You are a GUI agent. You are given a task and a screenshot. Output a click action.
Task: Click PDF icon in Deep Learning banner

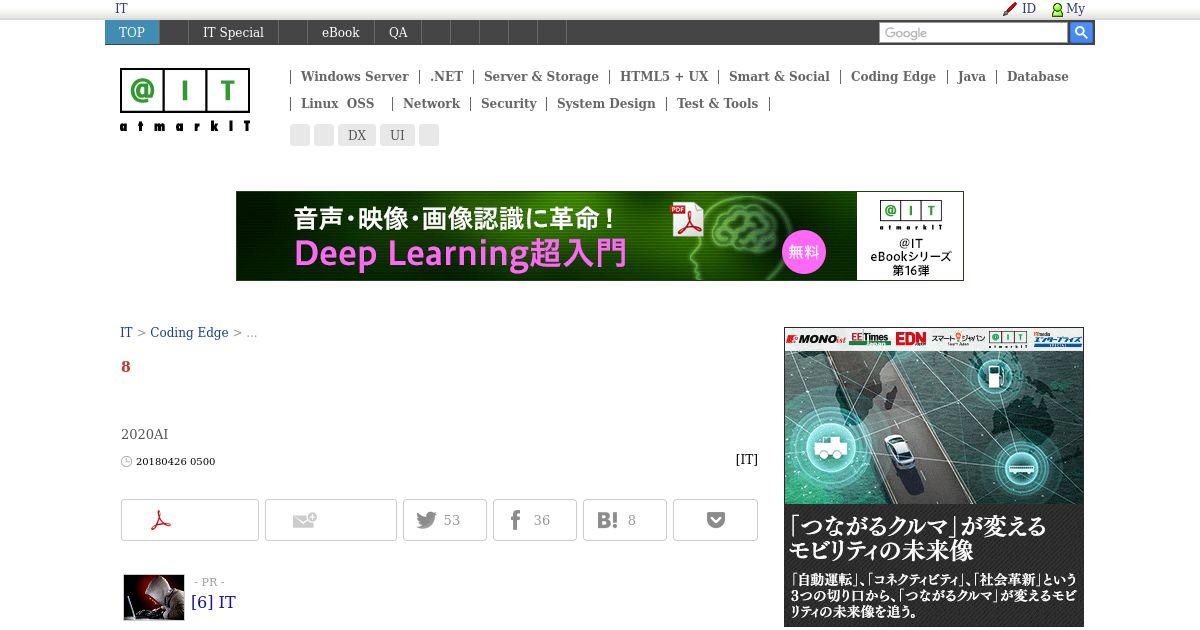tap(687, 220)
